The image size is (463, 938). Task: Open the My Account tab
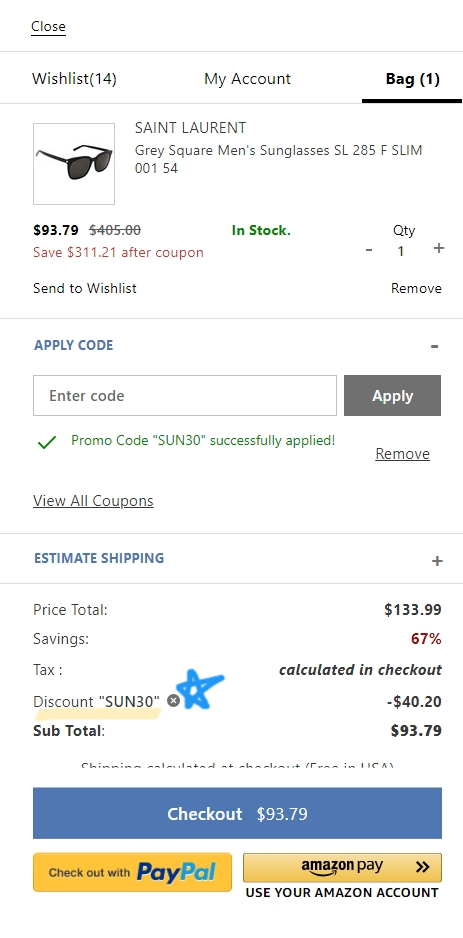pos(247,79)
